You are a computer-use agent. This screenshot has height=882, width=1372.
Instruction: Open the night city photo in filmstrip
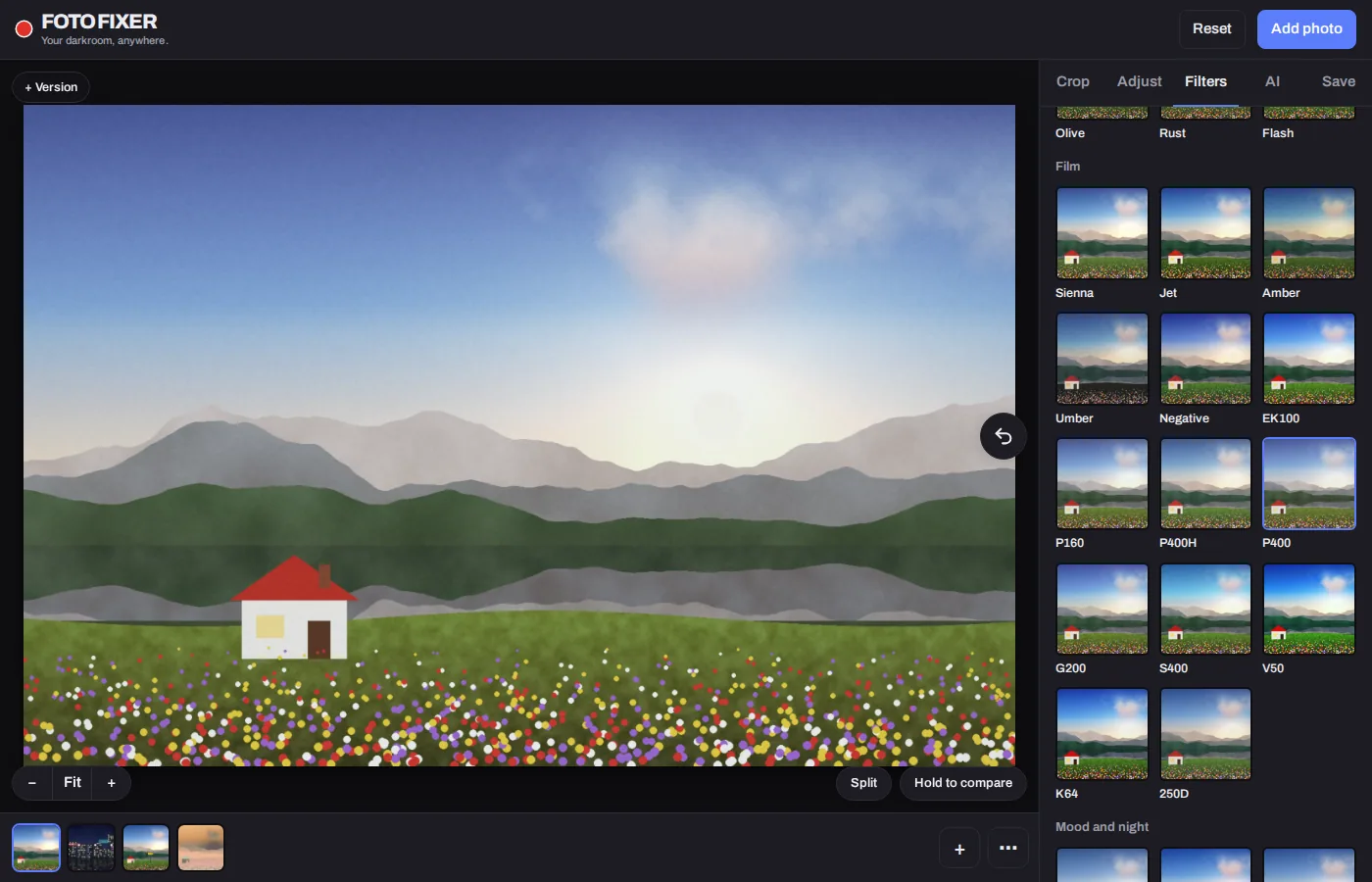(x=91, y=848)
